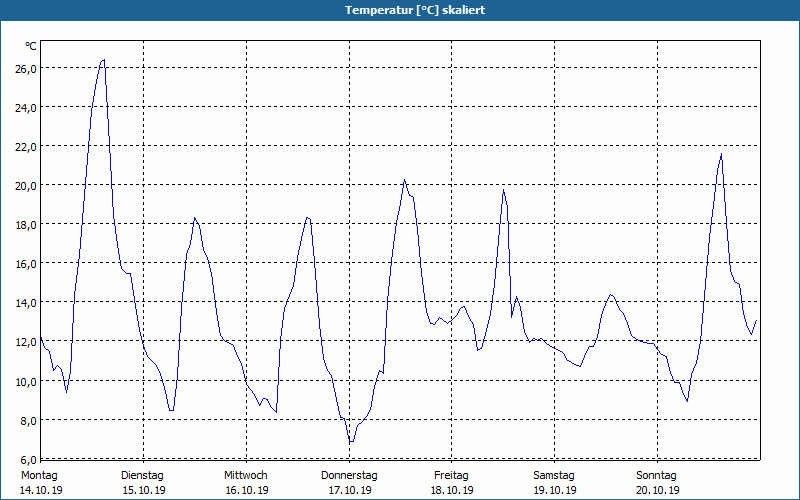
Task: Click the 26,0 axis value
Action: click(x=26, y=68)
